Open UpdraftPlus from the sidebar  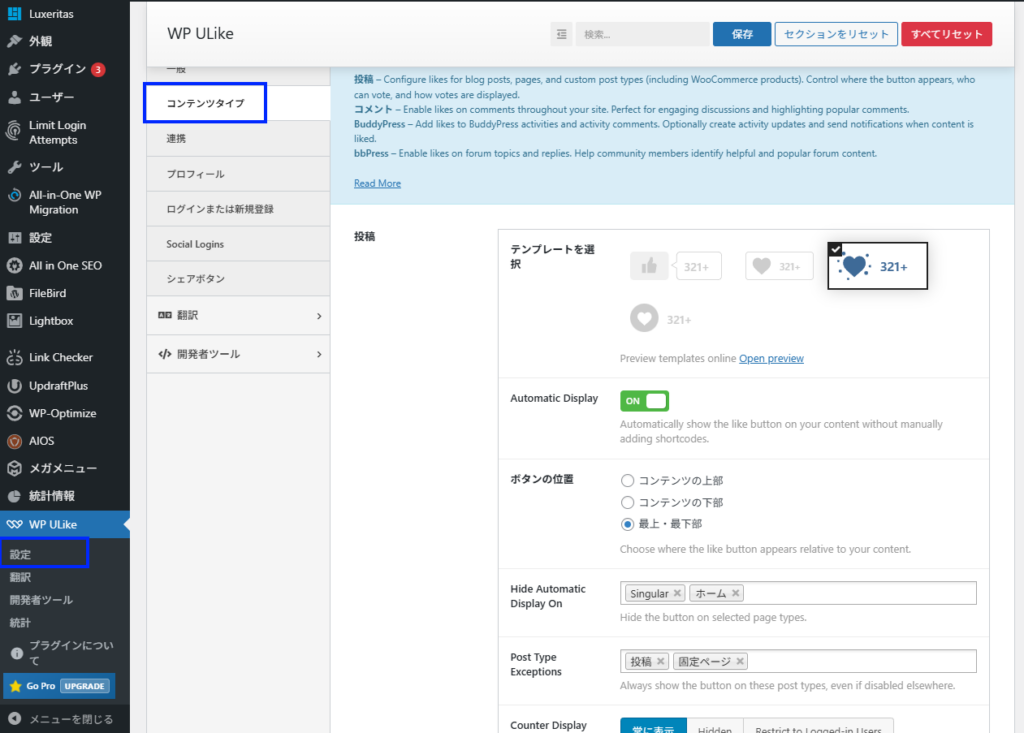(x=58, y=385)
